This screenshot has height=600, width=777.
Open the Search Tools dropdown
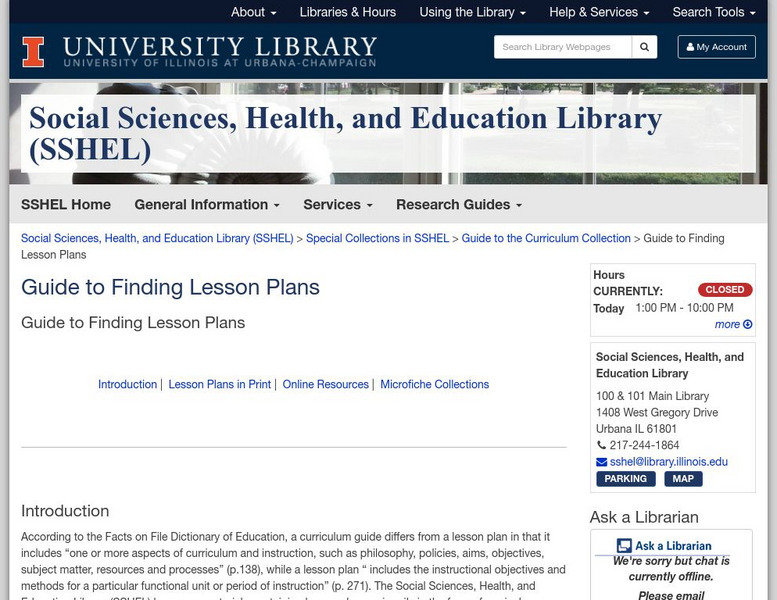coord(714,12)
